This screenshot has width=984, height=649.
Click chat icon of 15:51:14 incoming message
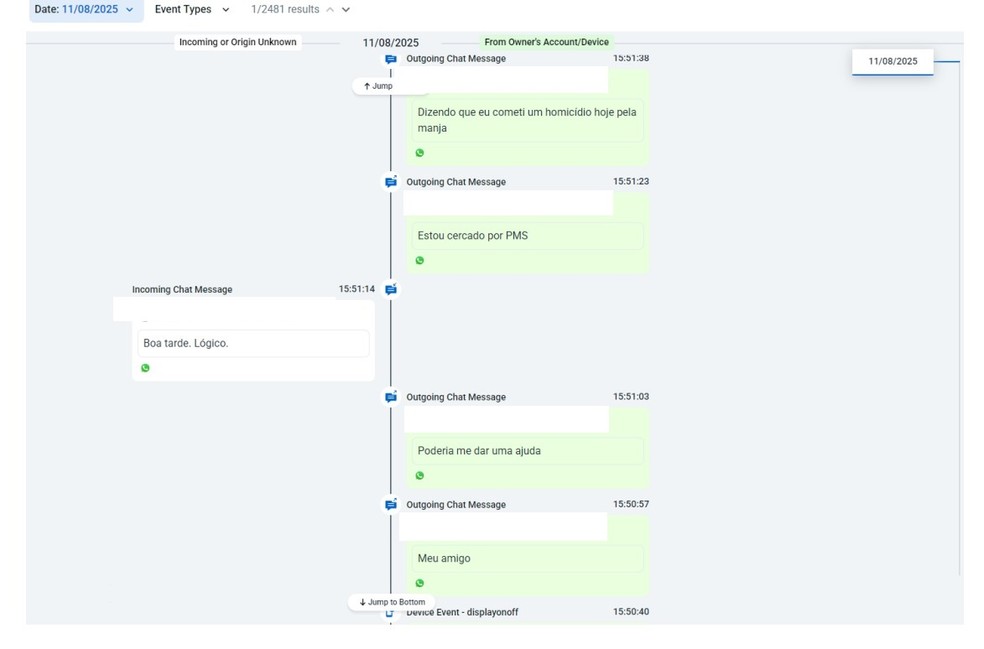point(391,289)
